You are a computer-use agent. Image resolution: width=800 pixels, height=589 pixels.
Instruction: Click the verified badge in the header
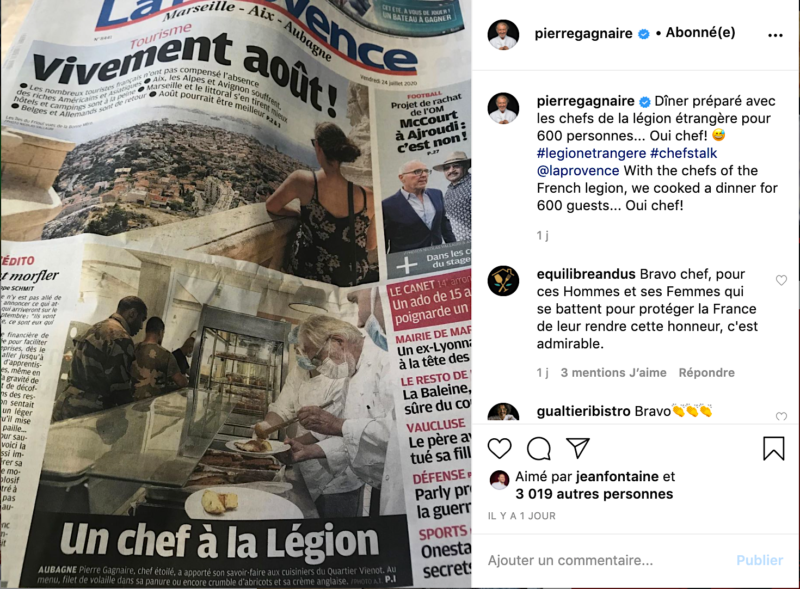[x=644, y=34]
